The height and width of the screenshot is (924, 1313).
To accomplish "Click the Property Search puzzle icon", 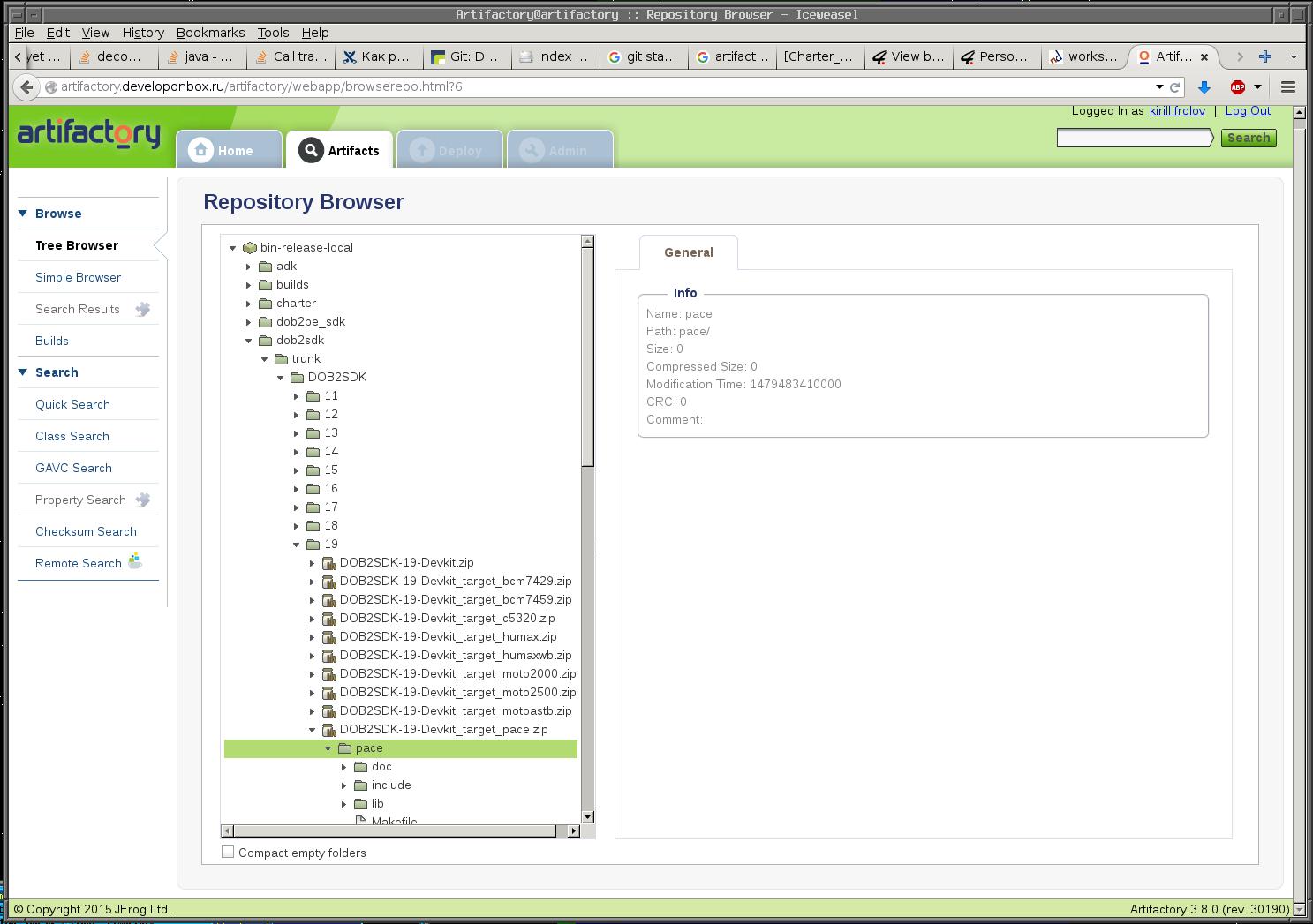I will [x=142, y=500].
